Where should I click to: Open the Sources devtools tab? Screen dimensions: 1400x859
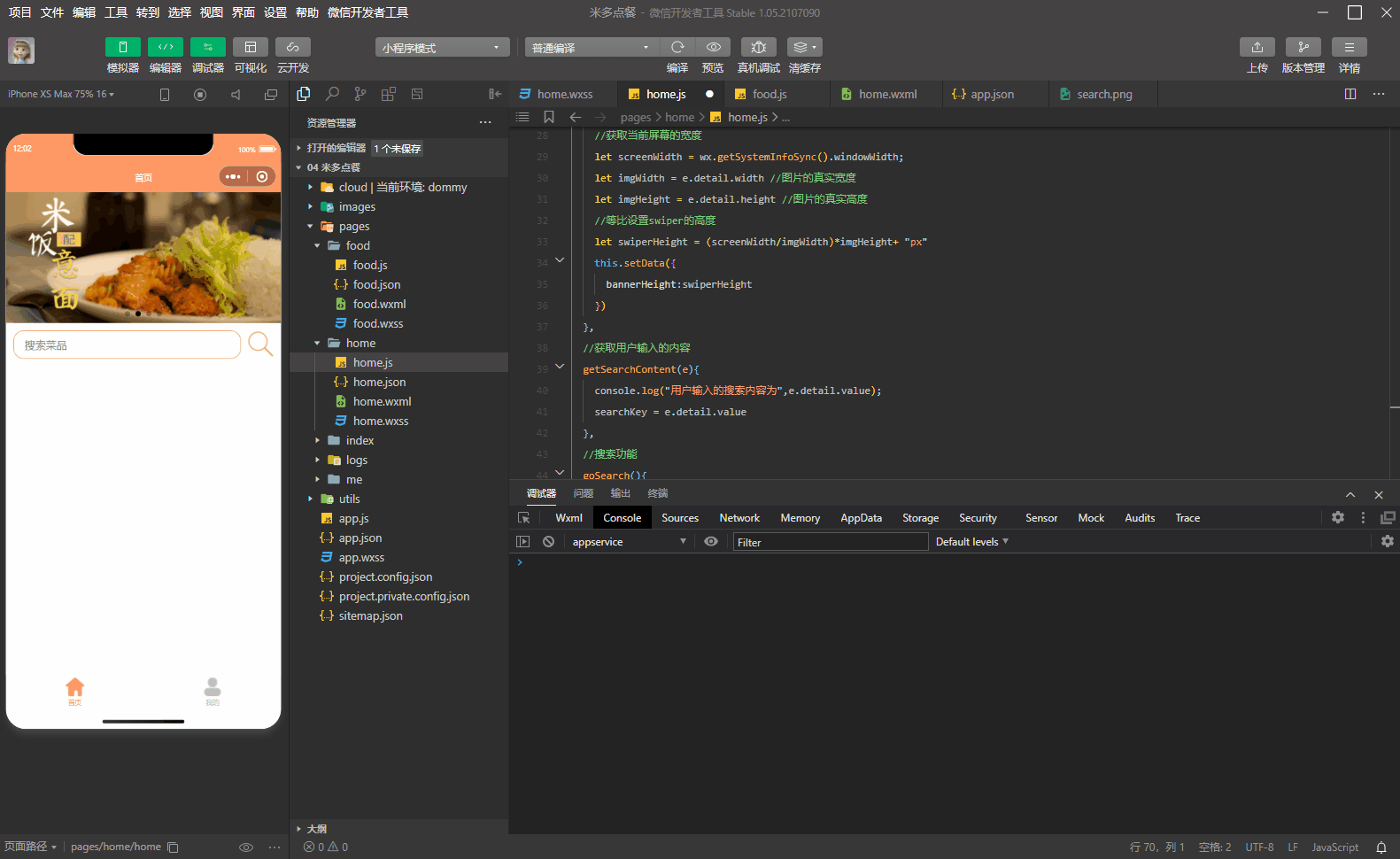(680, 518)
